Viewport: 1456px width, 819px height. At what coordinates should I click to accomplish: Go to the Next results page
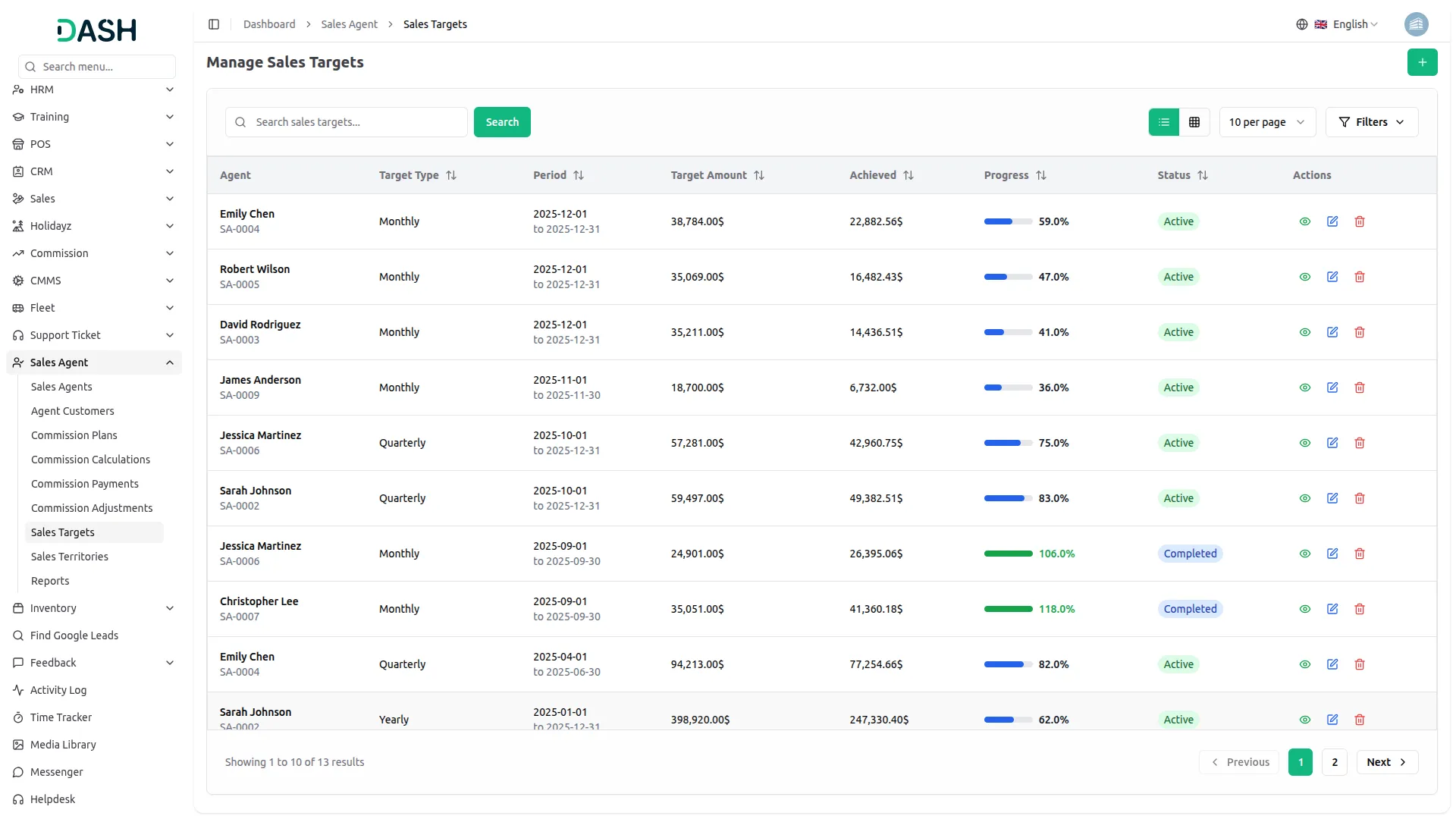(x=1386, y=762)
